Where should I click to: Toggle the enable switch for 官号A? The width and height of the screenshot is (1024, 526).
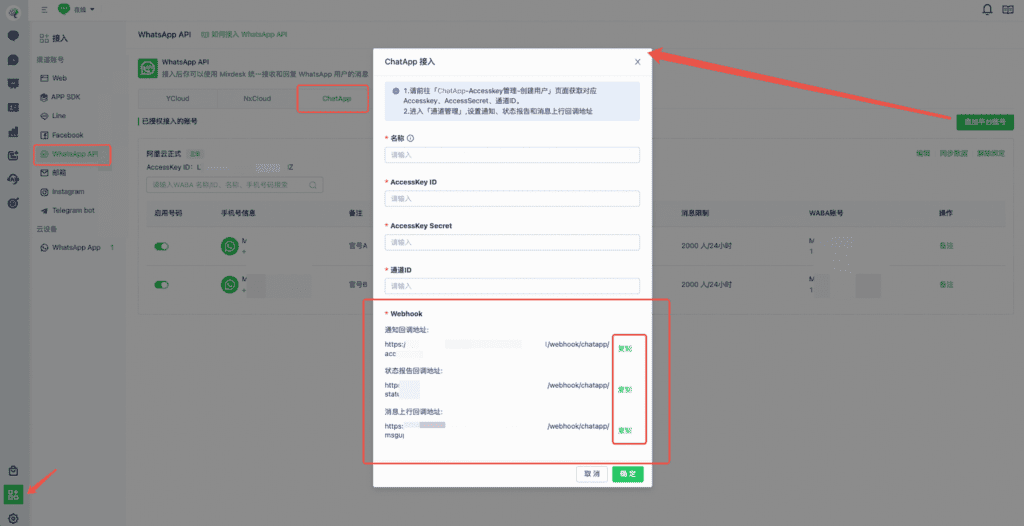(161, 246)
